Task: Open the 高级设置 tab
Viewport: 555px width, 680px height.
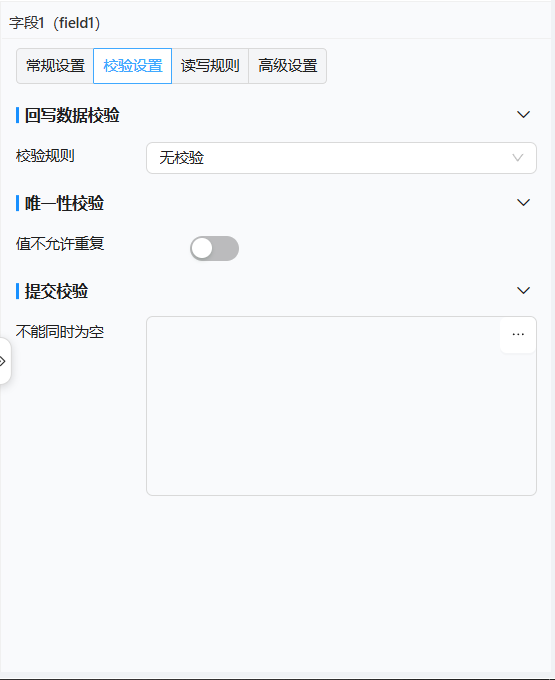Action: point(287,66)
